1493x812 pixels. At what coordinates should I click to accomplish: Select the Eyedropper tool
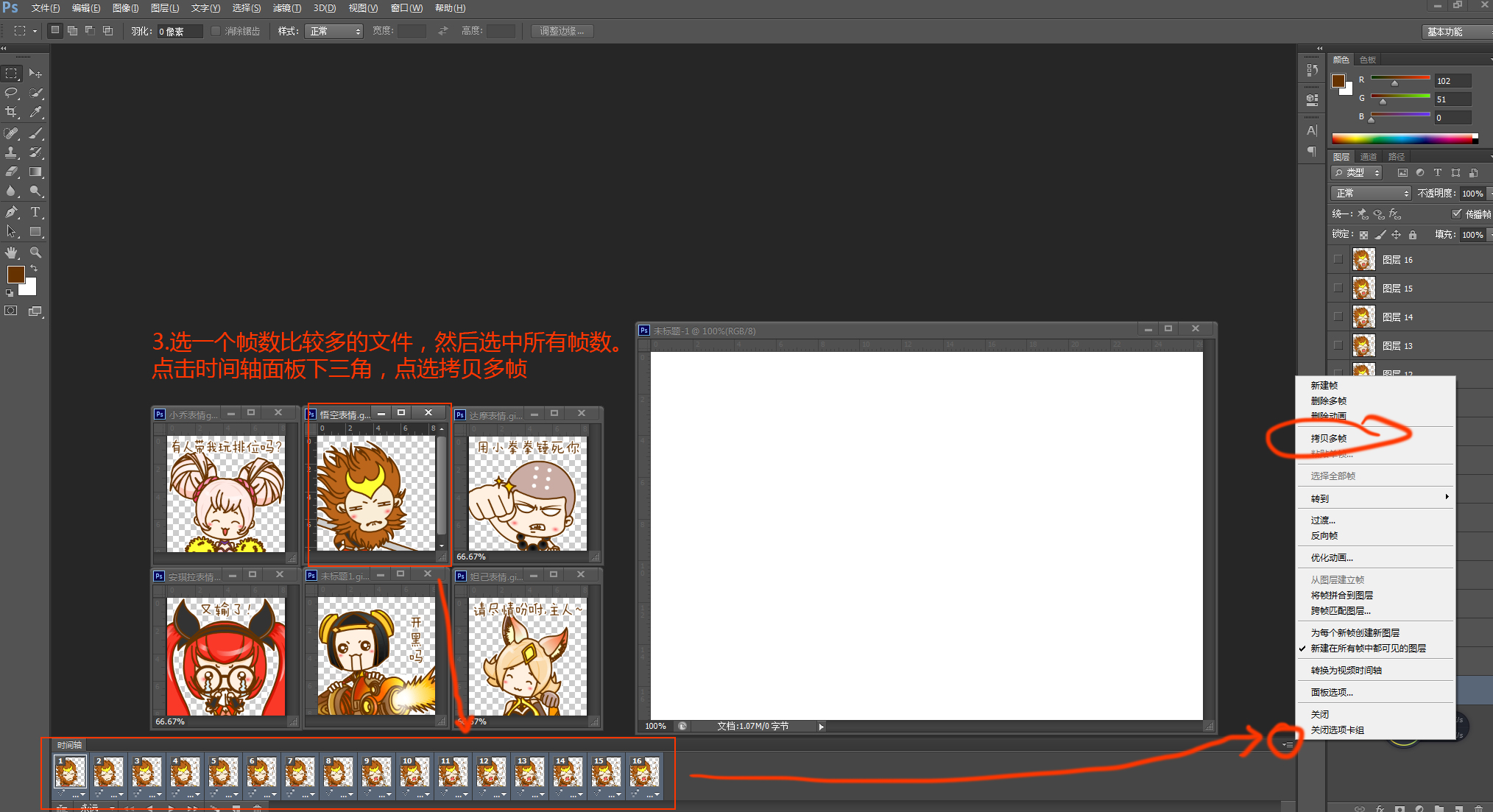(x=35, y=113)
